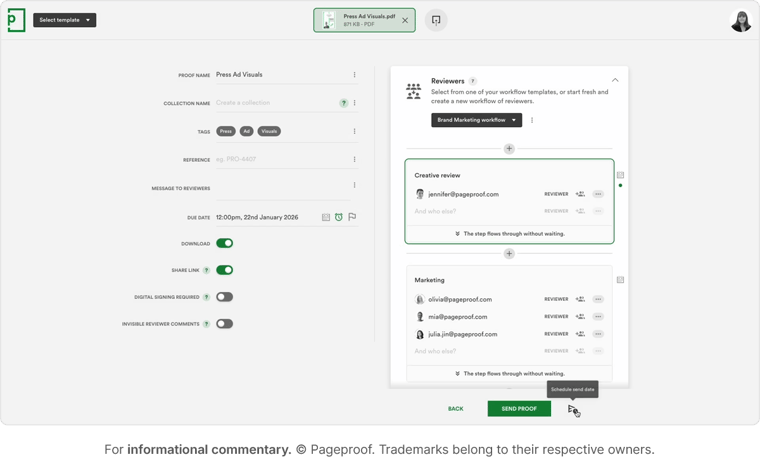Viewport: 760px width, 457px height.
Task: Click the Send Proof button
Action: click(519, 409)
